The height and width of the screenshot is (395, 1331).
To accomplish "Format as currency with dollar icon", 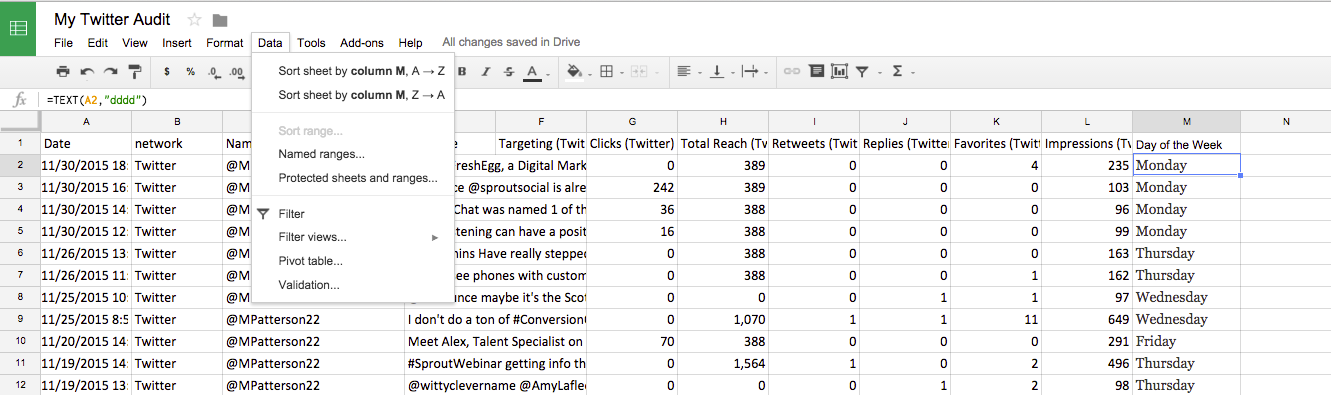I will [x=166, y=72].
